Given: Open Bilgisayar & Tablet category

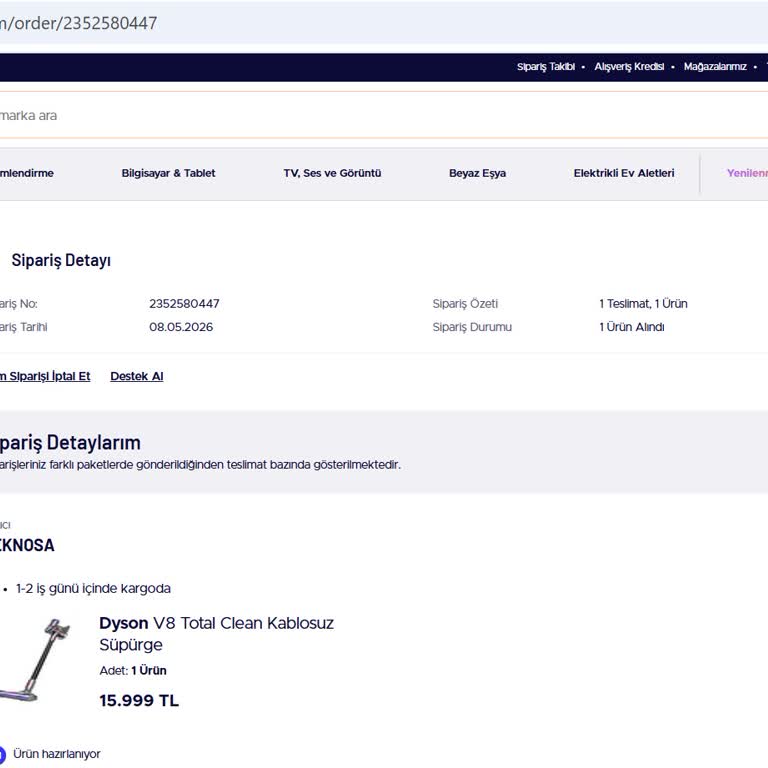Looking at the screenshot, I should (x=168, y=173).
